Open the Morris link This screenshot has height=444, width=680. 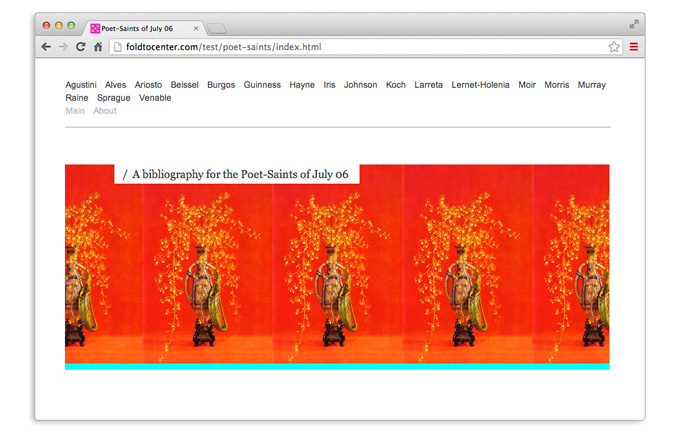point(556,85)
